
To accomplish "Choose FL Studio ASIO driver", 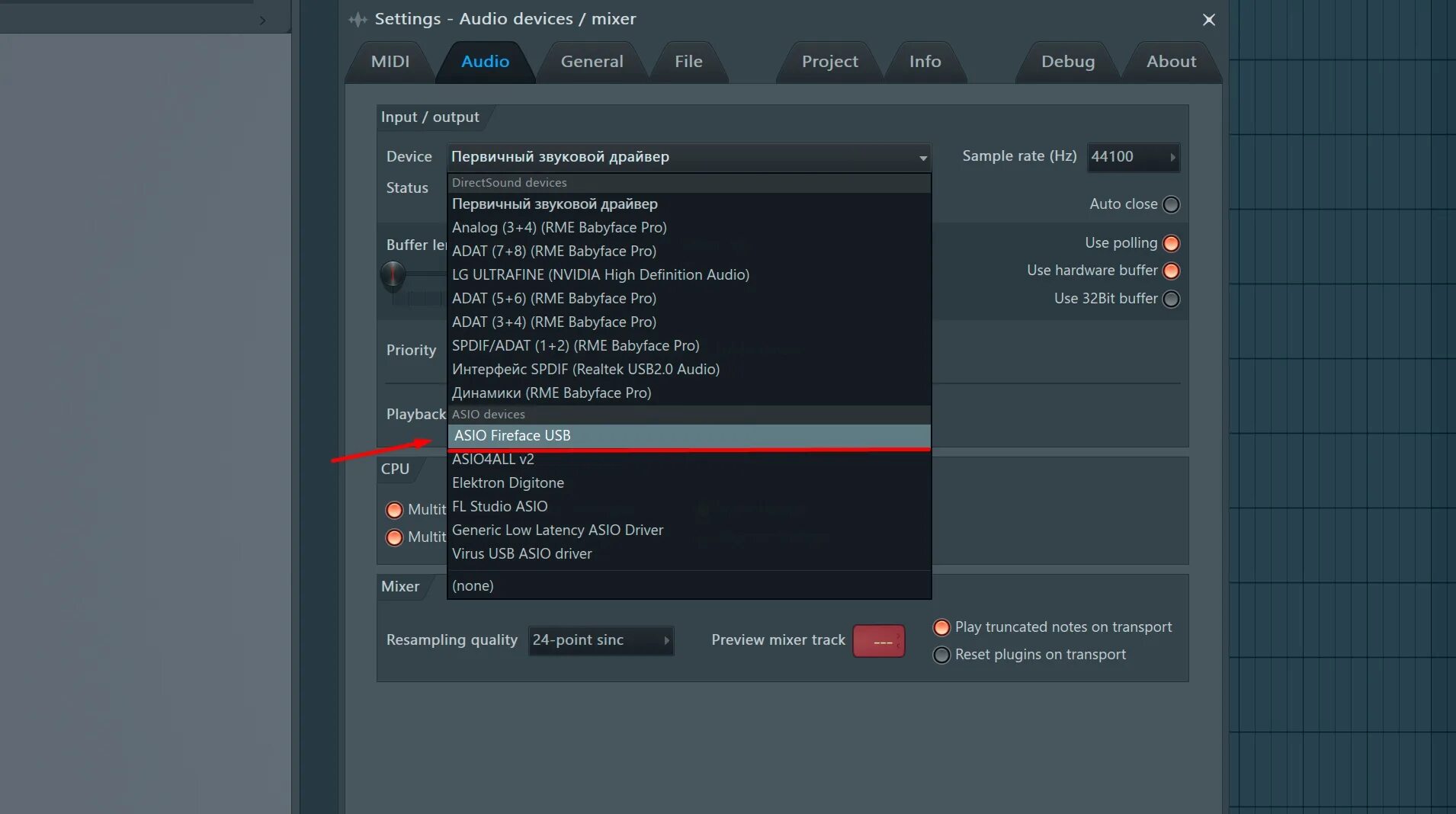I will [688, 507].
